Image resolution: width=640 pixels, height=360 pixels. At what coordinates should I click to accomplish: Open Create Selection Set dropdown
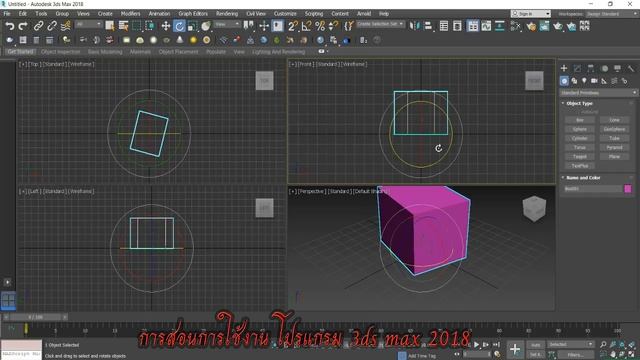(x=380, y=24)
